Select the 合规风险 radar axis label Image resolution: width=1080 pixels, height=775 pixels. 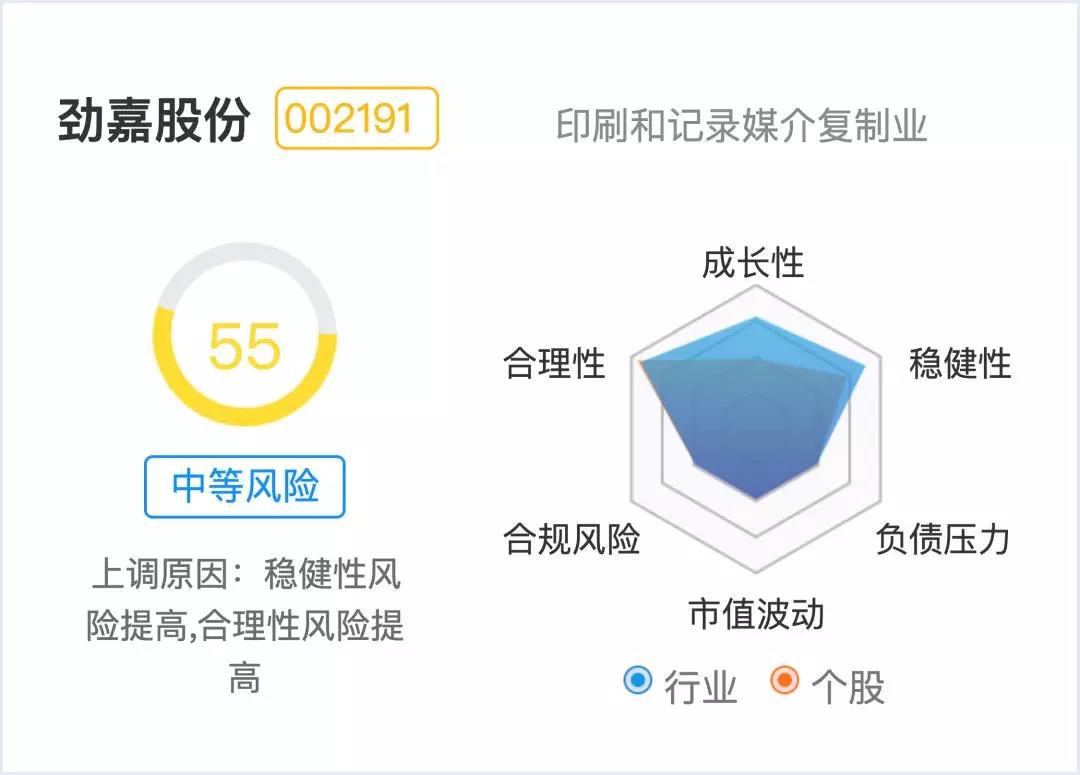coord(572,540)
